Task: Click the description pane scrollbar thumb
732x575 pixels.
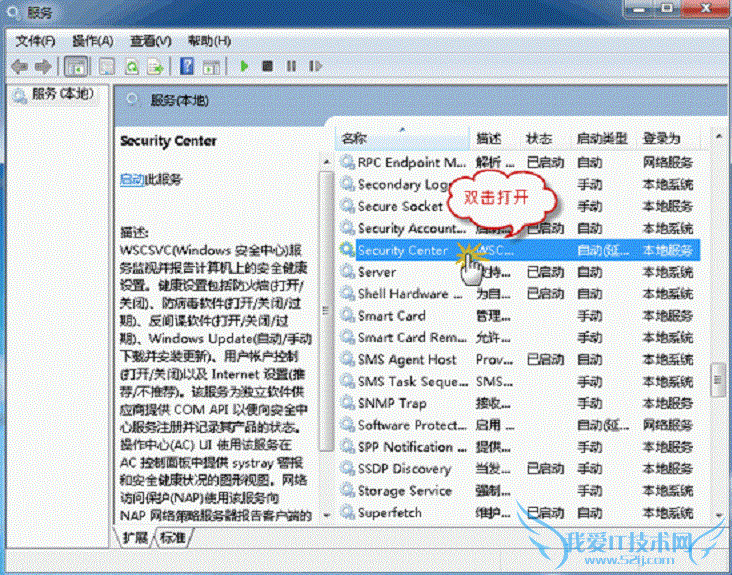Action: 326,311
